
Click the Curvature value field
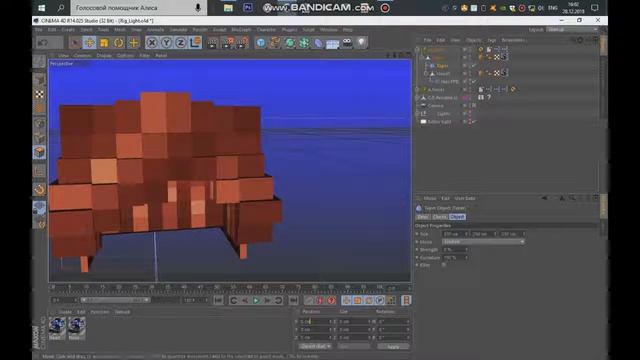455,258
